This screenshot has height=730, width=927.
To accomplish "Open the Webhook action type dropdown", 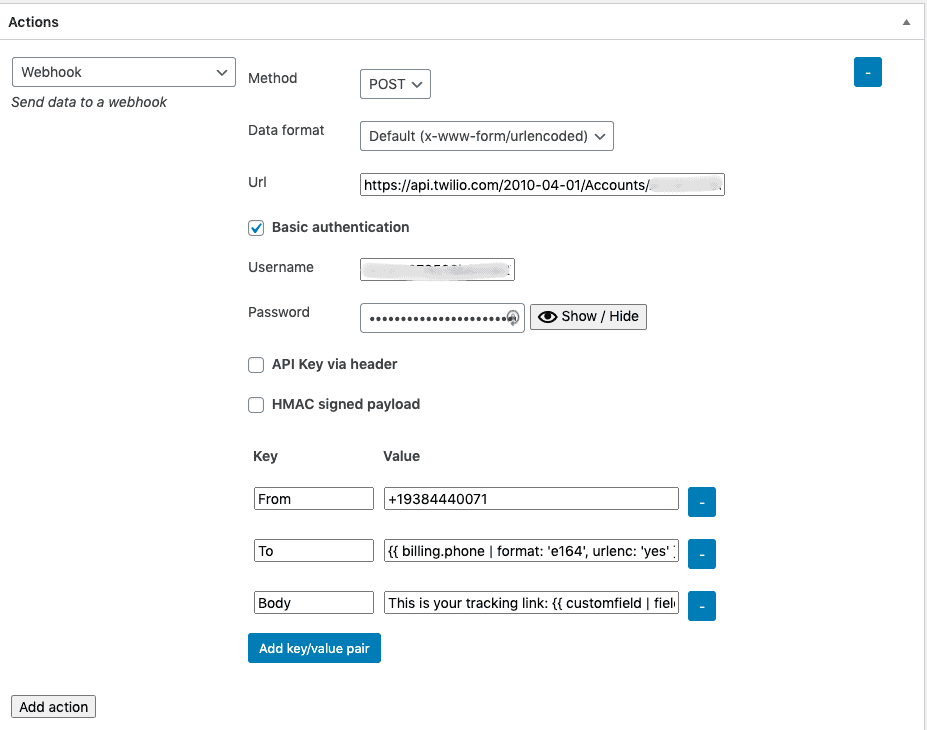I will click(x=123, y=73).
